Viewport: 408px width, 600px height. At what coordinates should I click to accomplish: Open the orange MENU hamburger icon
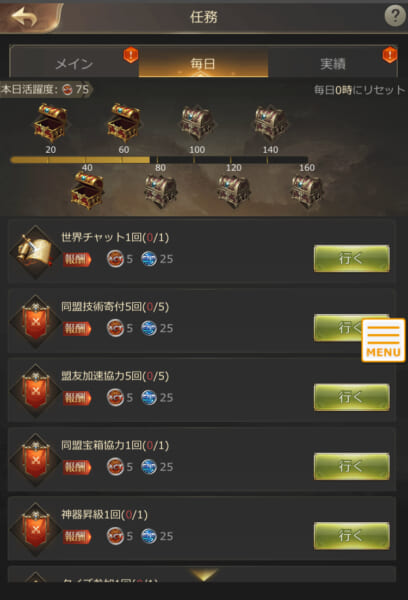[x=383, y=340]
